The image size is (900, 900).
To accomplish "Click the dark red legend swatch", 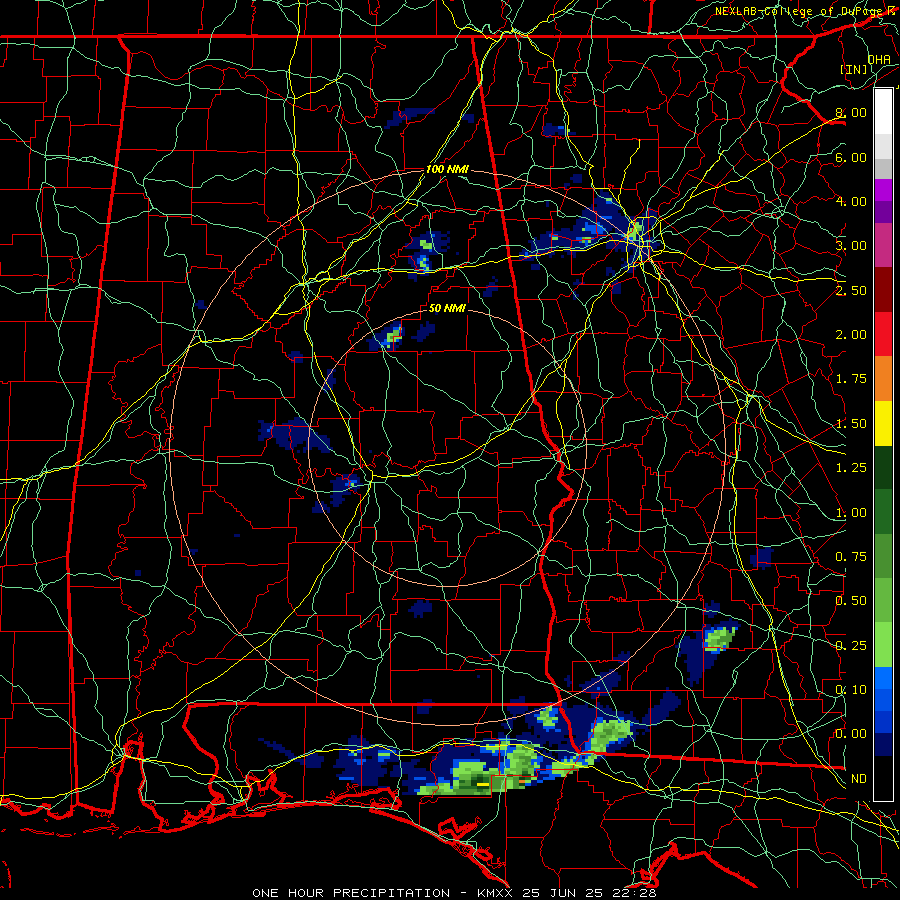I will point(883,290).
